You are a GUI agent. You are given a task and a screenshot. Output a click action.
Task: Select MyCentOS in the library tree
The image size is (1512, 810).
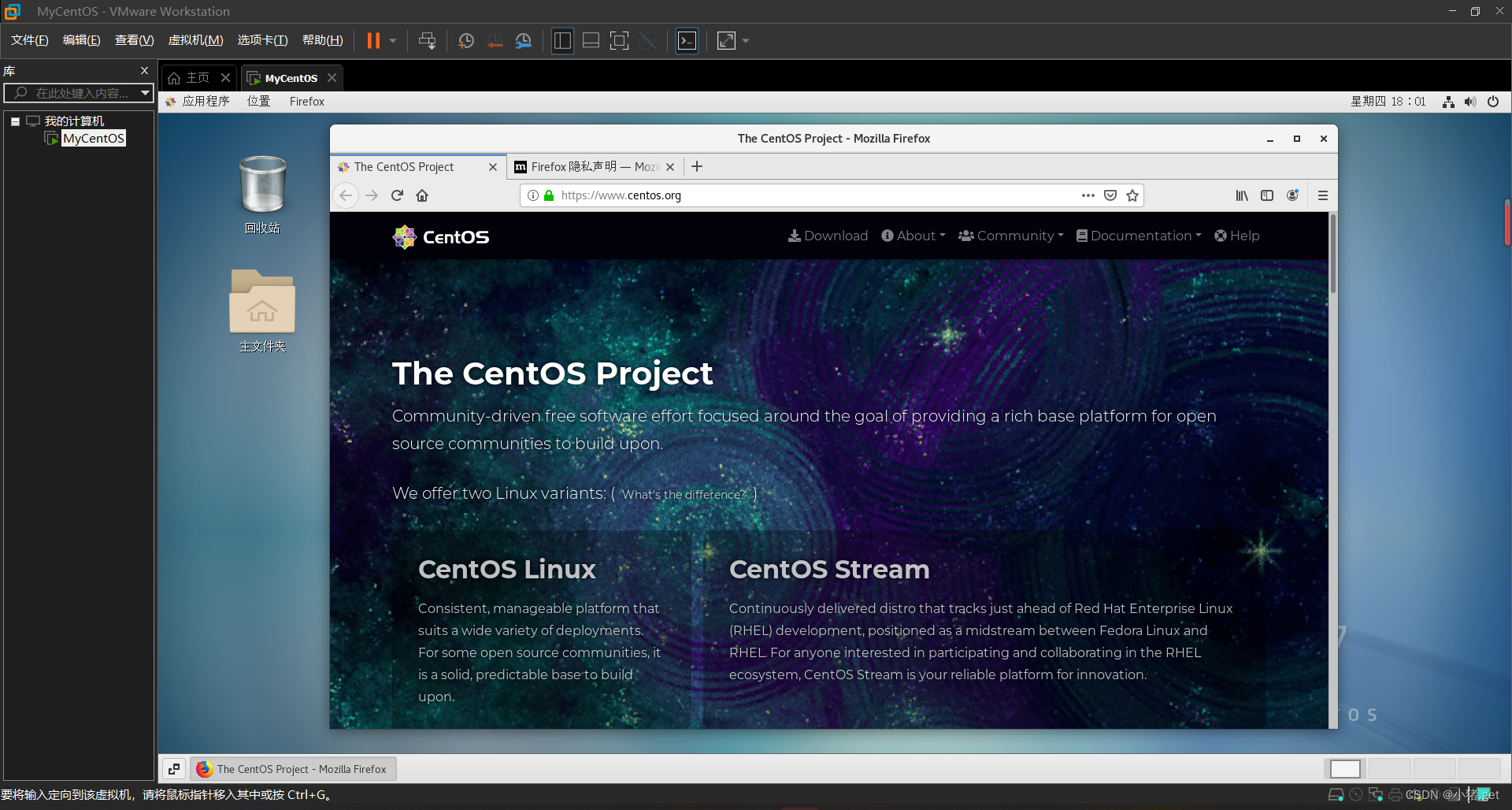[x=93, y=139]
